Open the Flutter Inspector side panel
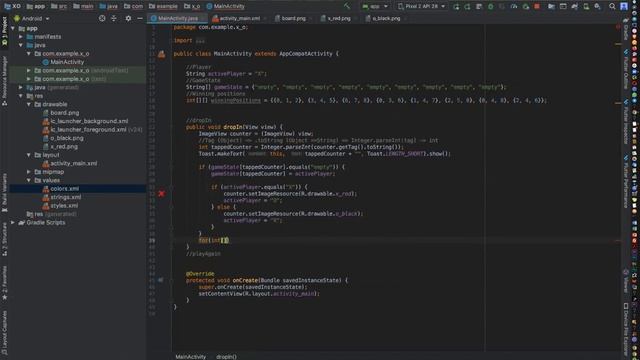Viewport: 640px width, 360px height. point(626,121)
